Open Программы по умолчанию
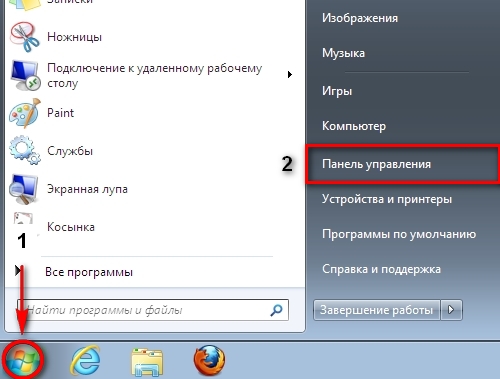This screenshot has width=500, height=379. [399, 234]
